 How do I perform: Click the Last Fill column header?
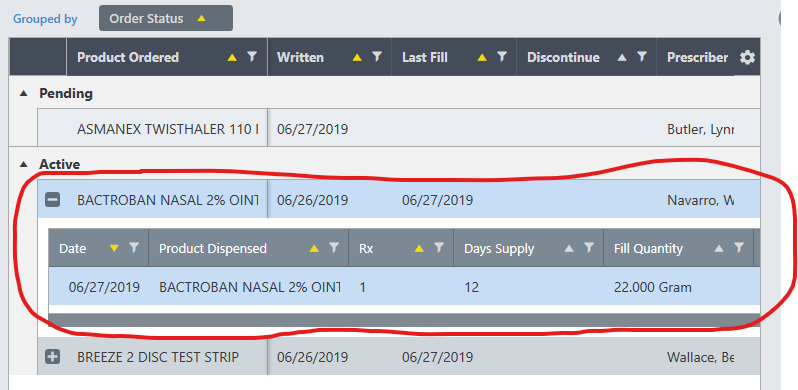point(454,57)
